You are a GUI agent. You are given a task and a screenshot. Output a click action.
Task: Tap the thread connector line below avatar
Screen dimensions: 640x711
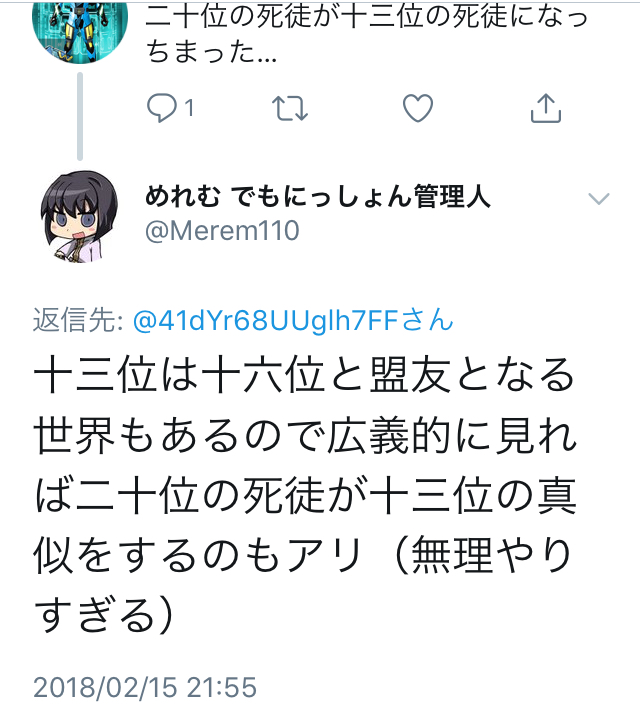80,116
